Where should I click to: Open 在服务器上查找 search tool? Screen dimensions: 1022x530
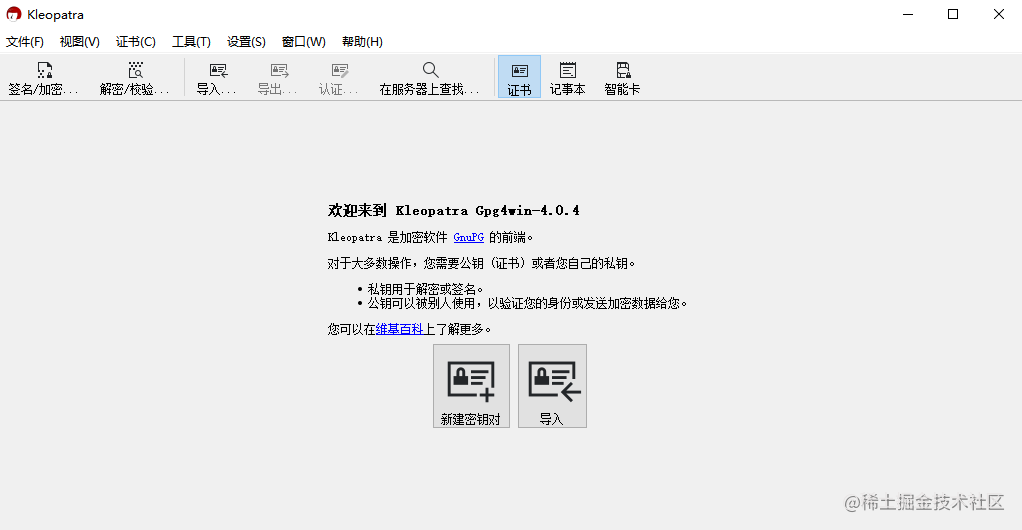pyautogui.click(x=430, y=78)
